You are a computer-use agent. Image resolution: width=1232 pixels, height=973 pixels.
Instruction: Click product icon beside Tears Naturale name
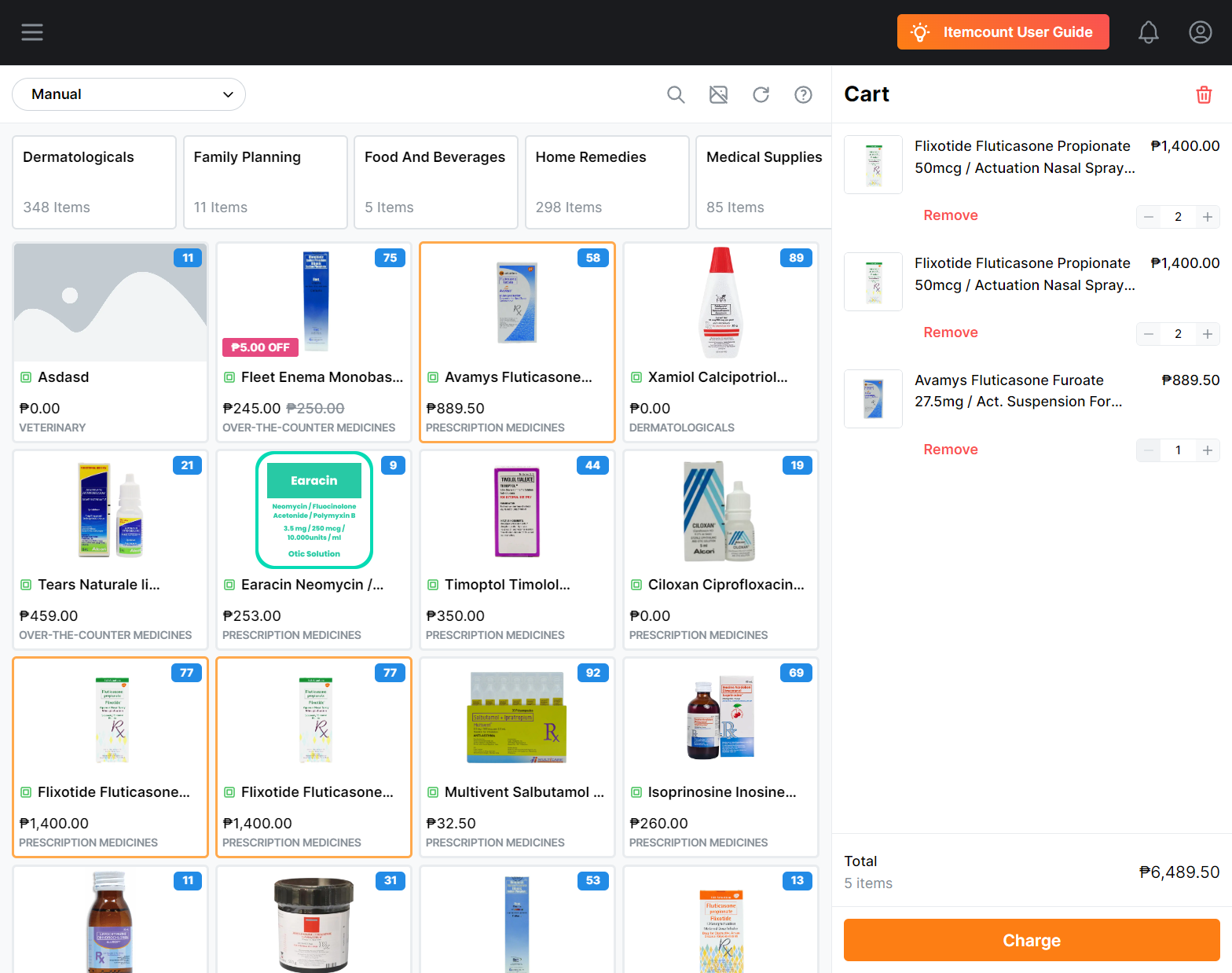coord(26,585)
